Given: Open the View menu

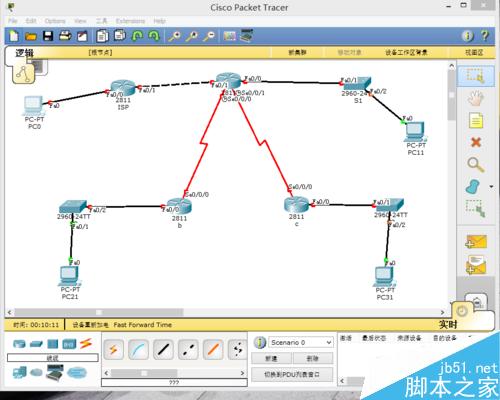Looking at the screenshot, I should pyautogui.click(x=80, y=21).
